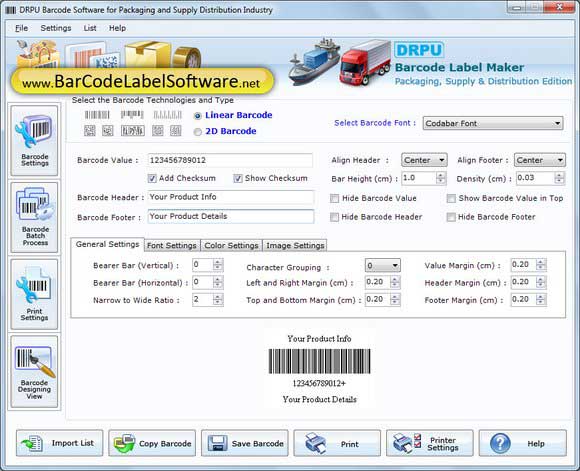The width and height of the screenshot is (580, 471).
Task: Click the Barcode Value input field
Action: point(230,160)
